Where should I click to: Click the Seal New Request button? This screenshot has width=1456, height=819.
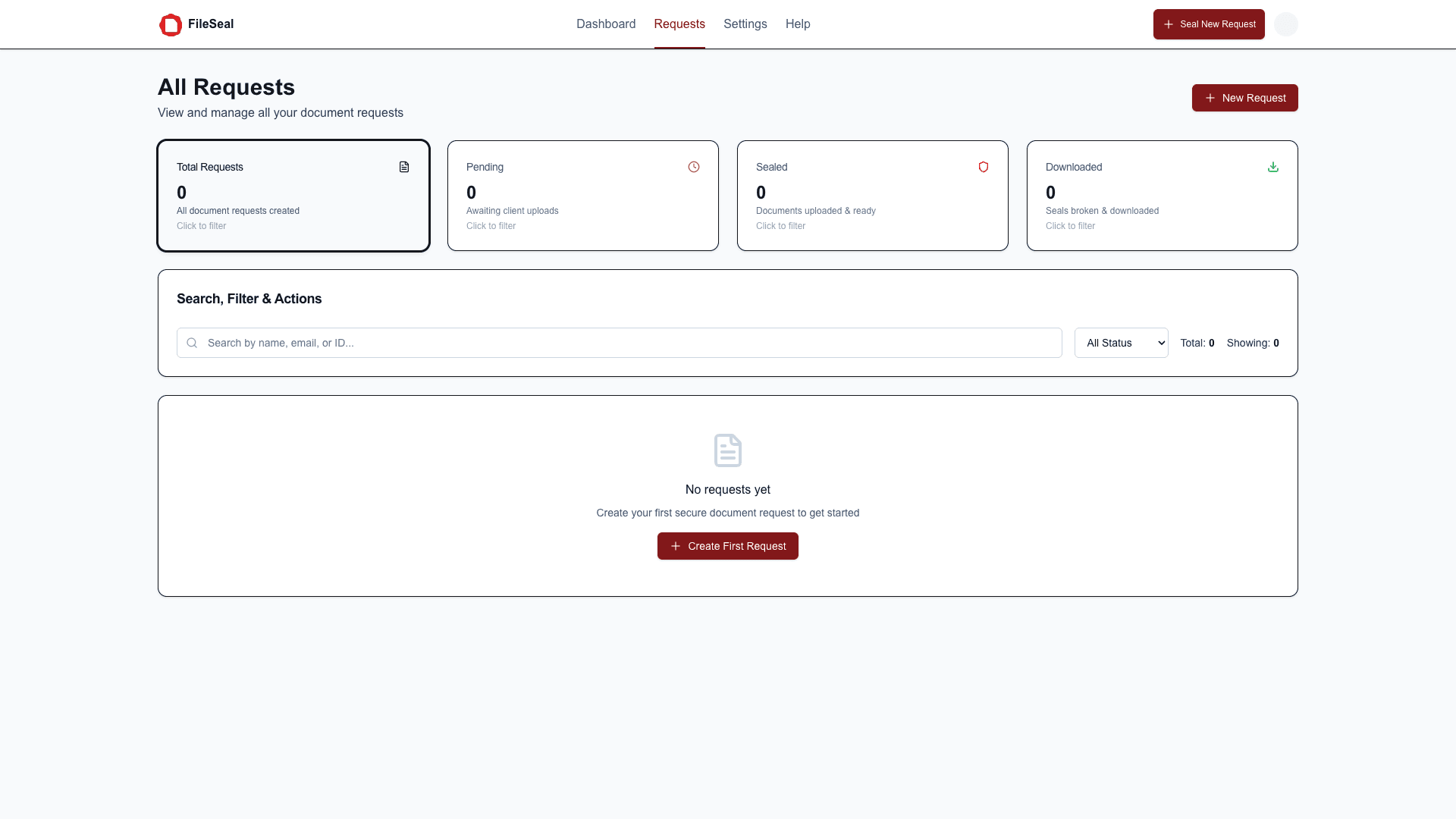[x=1209, y=24]
